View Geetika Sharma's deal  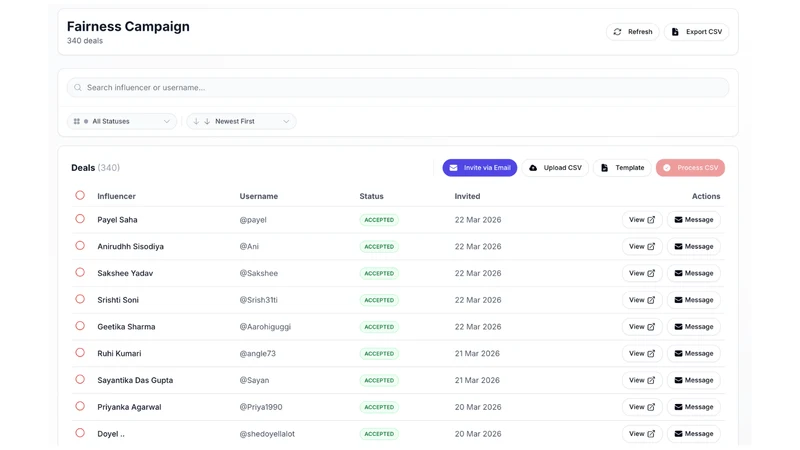[642, 327]
